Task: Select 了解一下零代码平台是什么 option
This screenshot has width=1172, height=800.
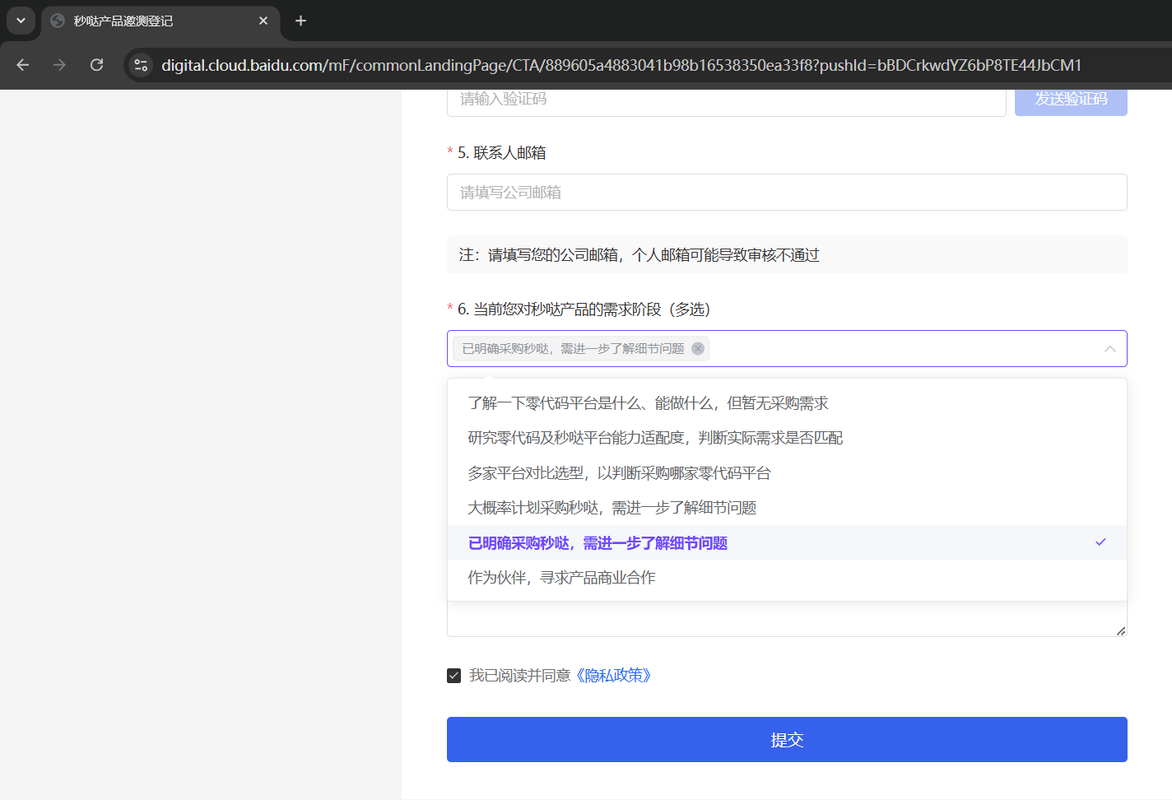Action: point(787,403)
